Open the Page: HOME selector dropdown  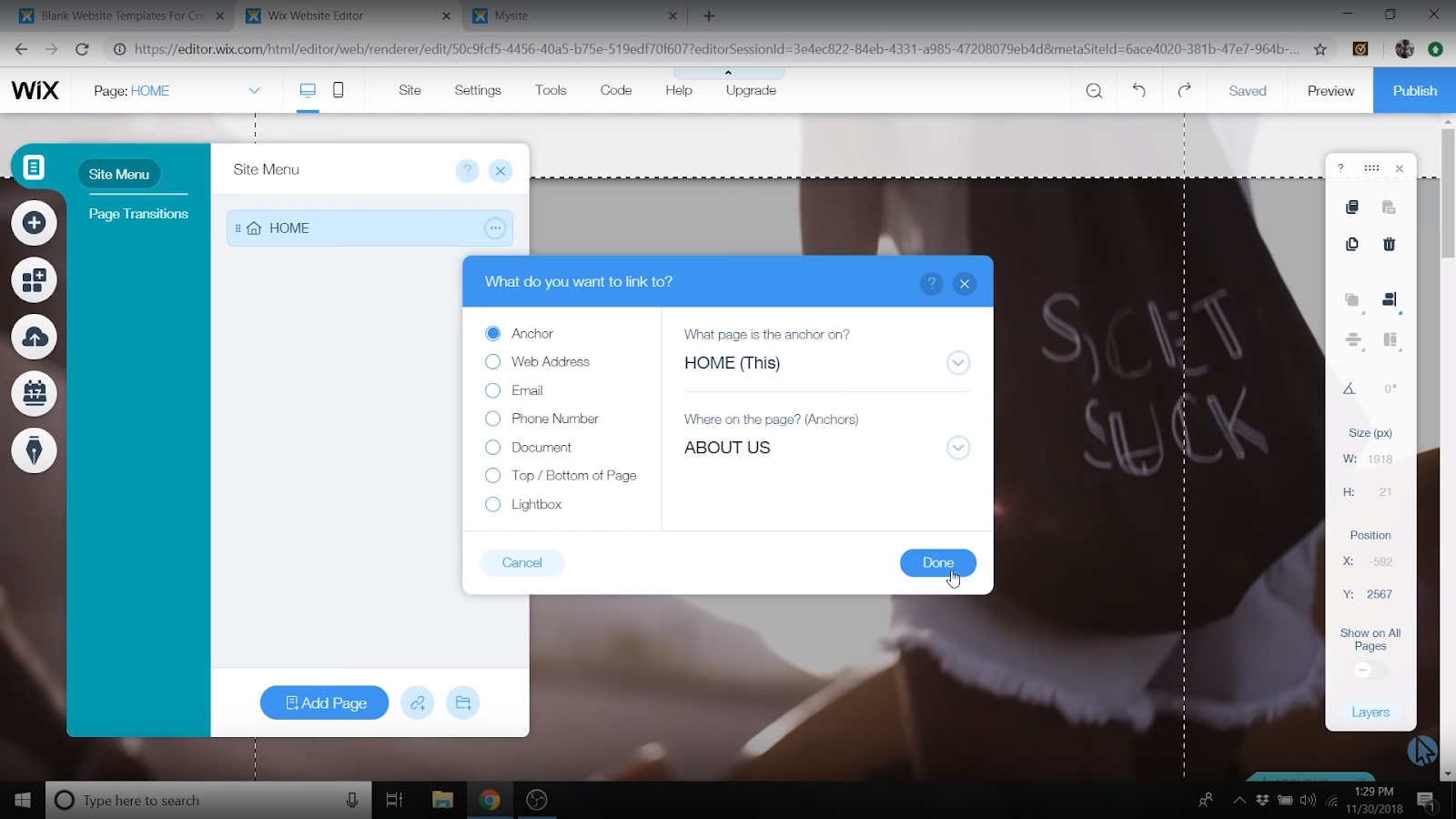point(255,91)
